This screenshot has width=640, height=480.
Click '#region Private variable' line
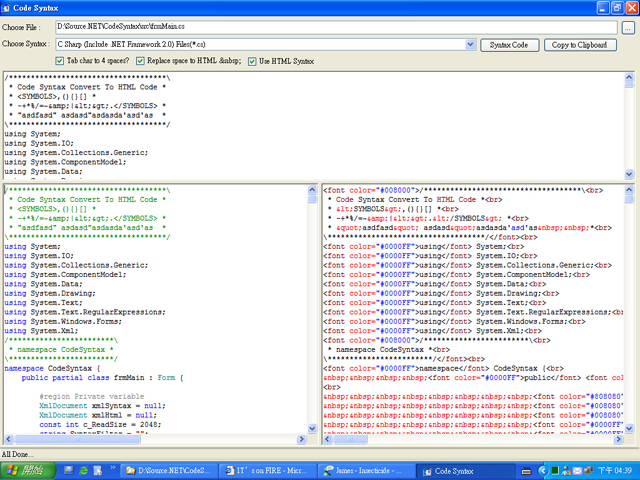(92, 396)
